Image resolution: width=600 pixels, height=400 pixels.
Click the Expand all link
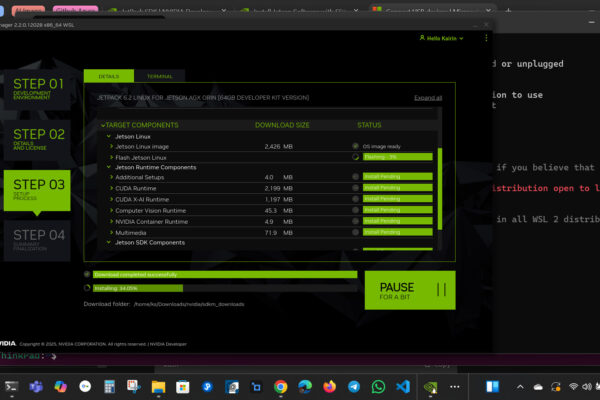tap(427, 98)
